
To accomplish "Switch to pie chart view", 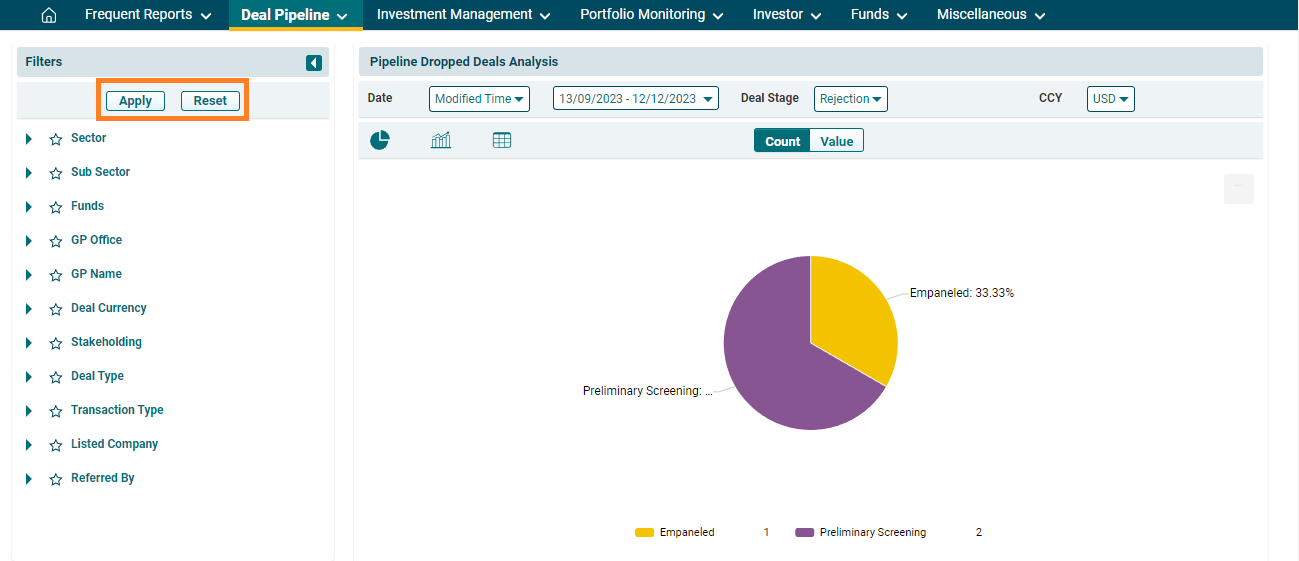I will 380,141.
